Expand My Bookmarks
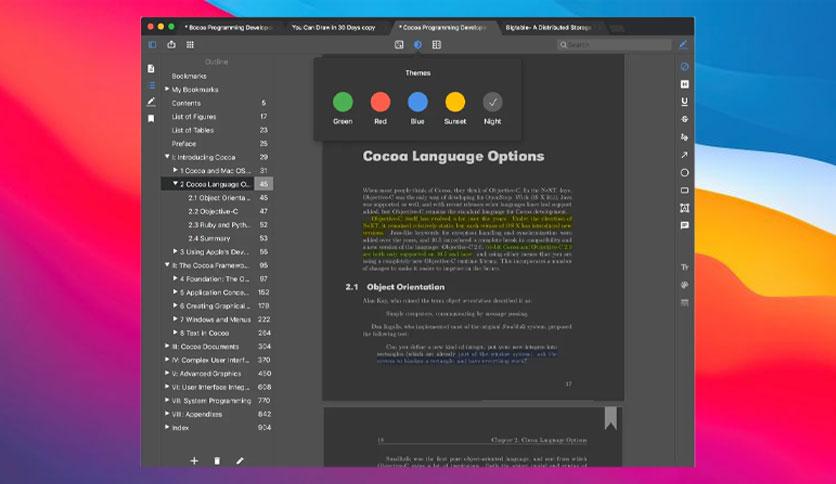 tap(167, 89)
